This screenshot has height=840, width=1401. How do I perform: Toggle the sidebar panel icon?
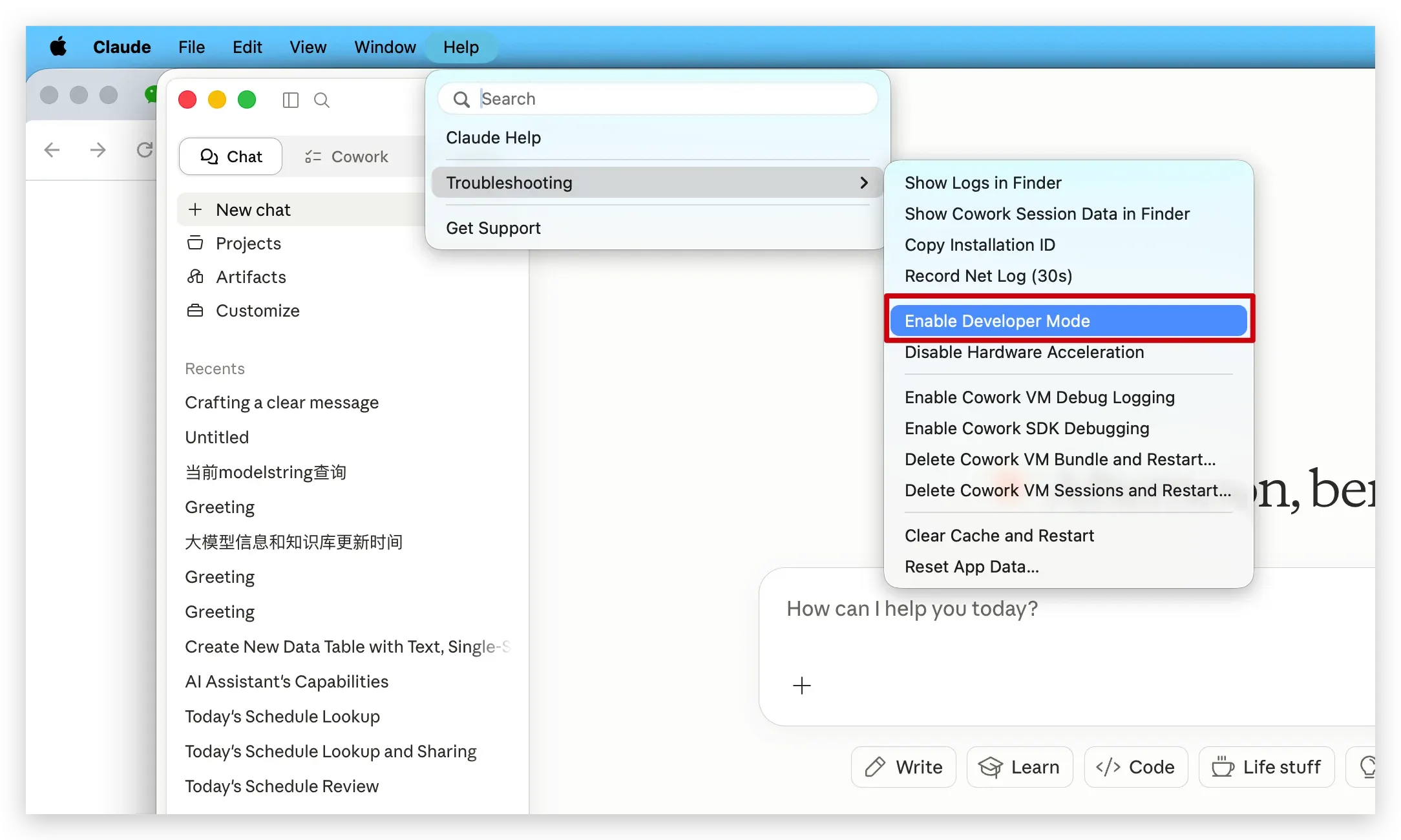(x=291, y=100)
